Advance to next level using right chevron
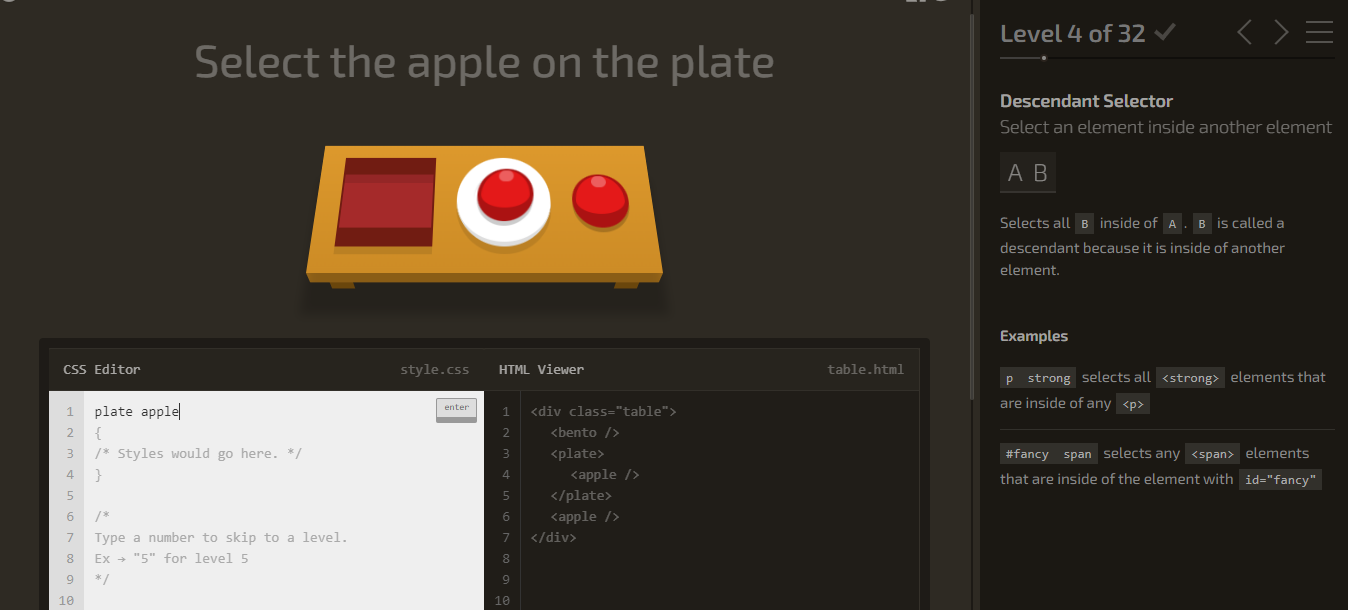The image size is (1348, 610). (x=1281, y=31)
